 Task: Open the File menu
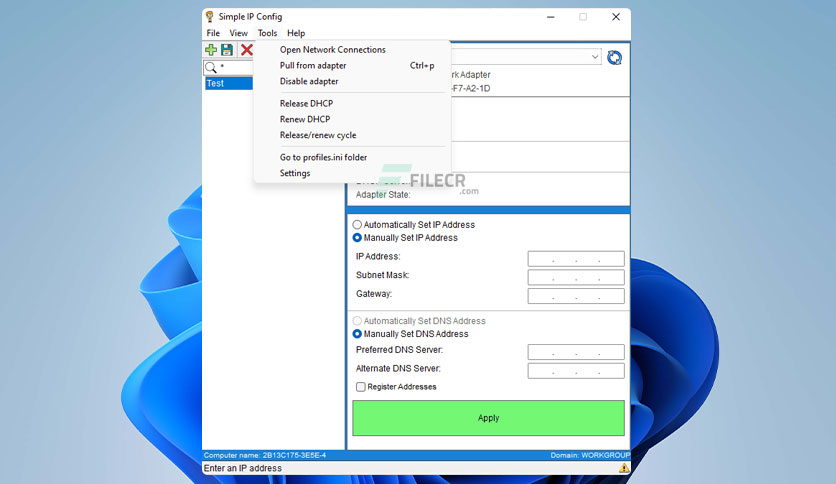(213, 33)
